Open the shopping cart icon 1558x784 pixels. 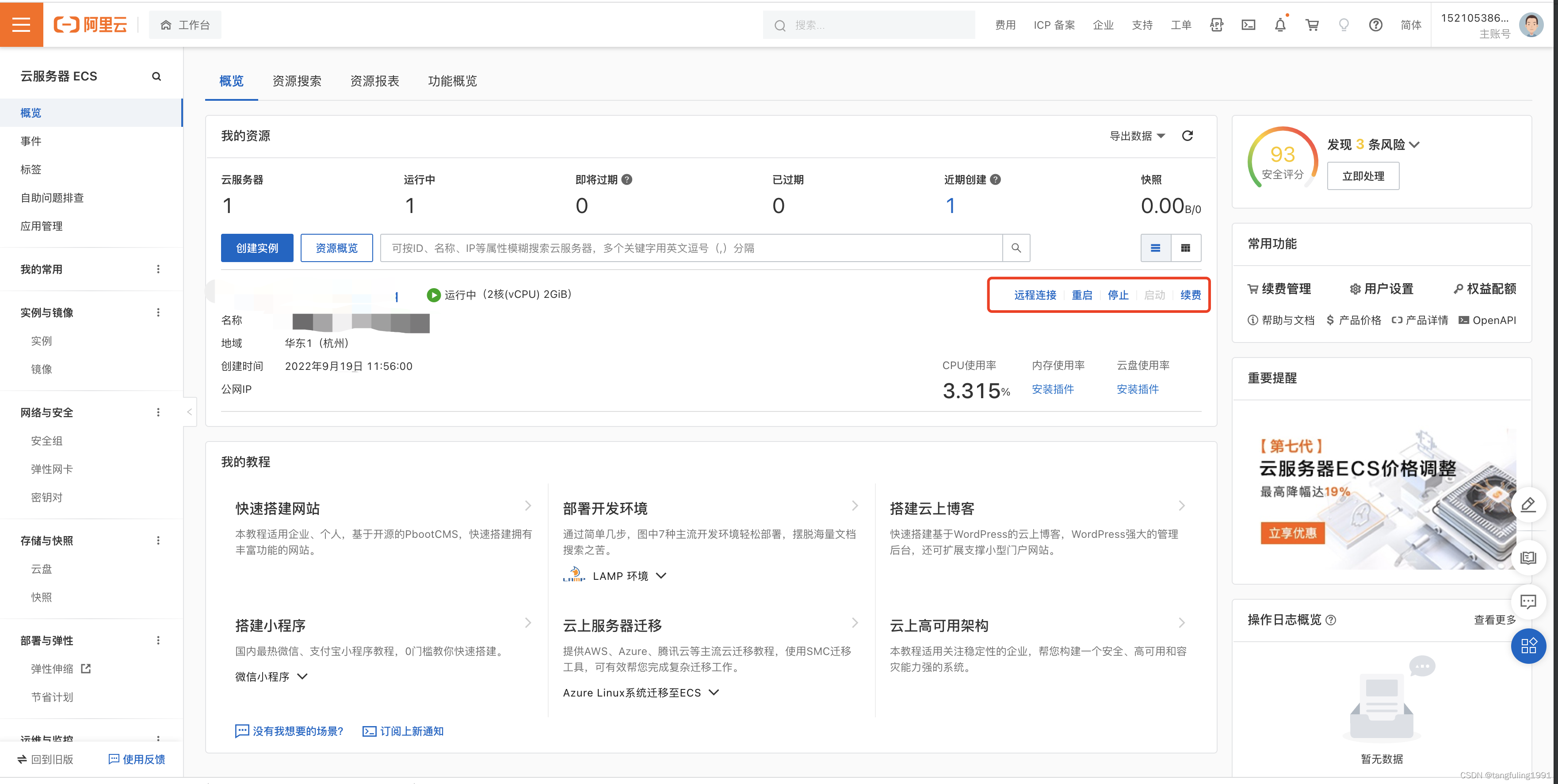[x=1312, y=25]
